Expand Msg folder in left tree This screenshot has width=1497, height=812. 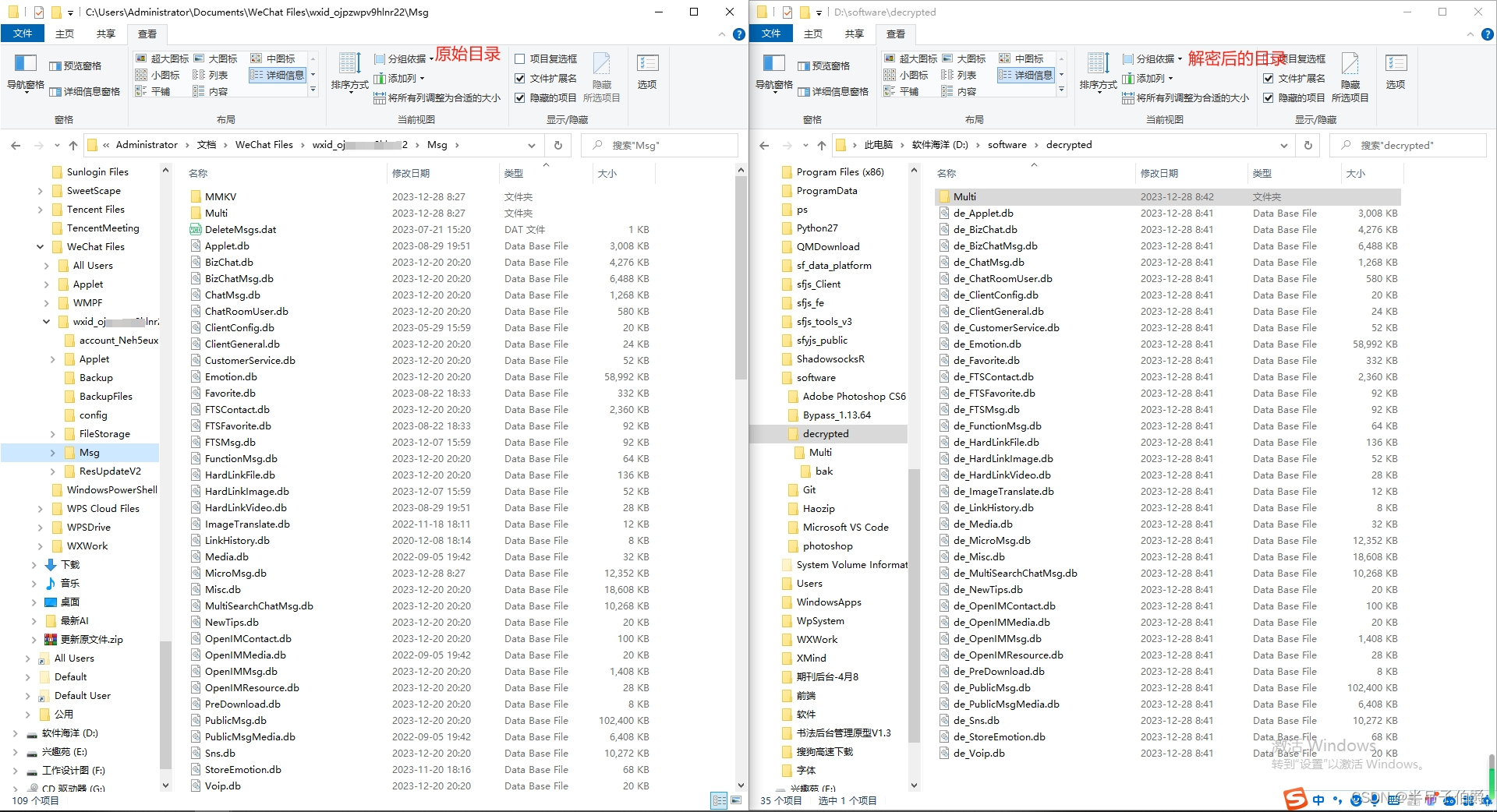(52, 453)
